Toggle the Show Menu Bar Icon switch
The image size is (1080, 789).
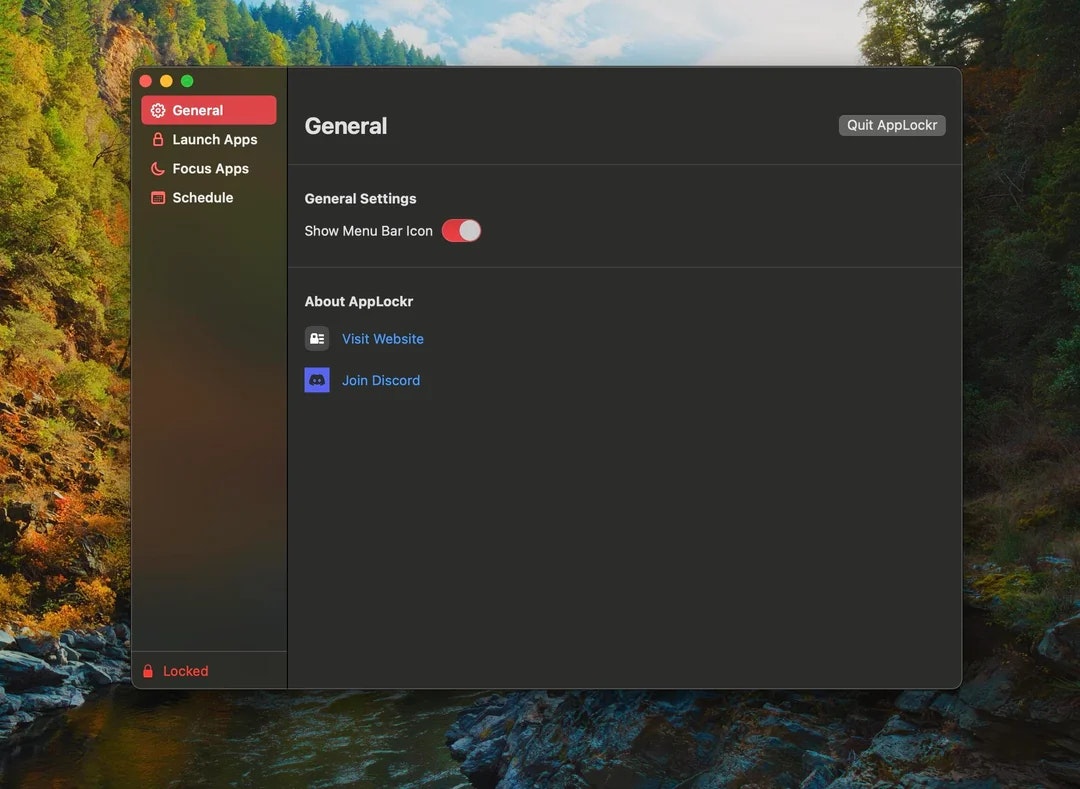(x=461, y=231)
